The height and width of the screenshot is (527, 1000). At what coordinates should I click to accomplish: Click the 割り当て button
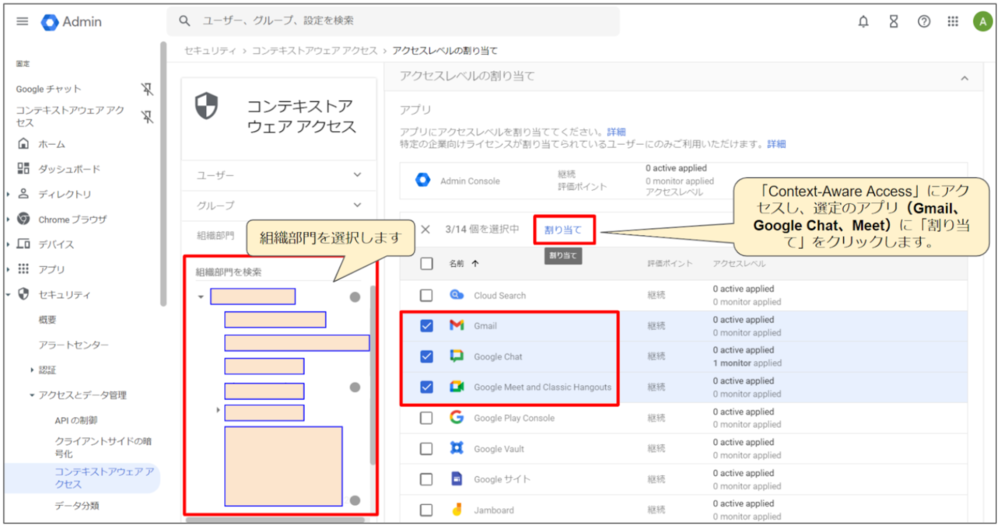(x=563, y=230)
